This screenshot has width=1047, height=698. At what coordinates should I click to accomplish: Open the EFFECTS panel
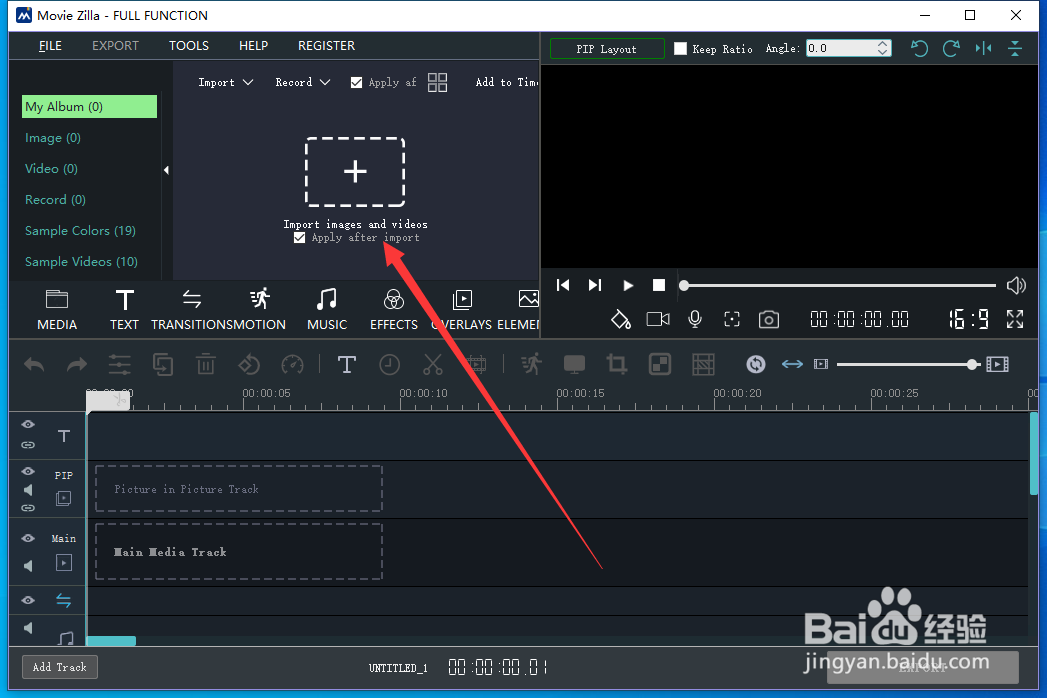point(393,310)
